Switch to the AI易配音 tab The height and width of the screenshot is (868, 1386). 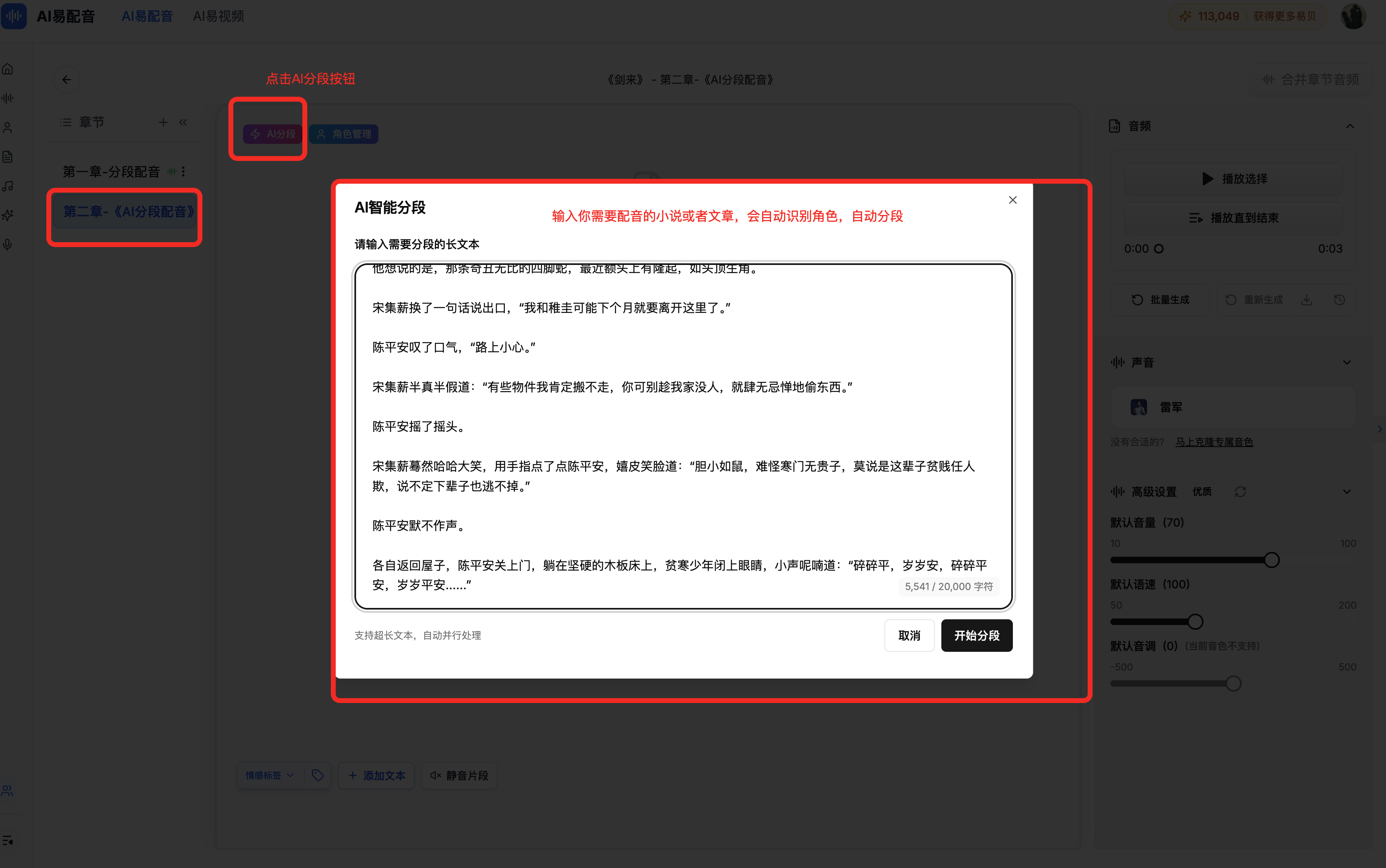tap(147, 16)
